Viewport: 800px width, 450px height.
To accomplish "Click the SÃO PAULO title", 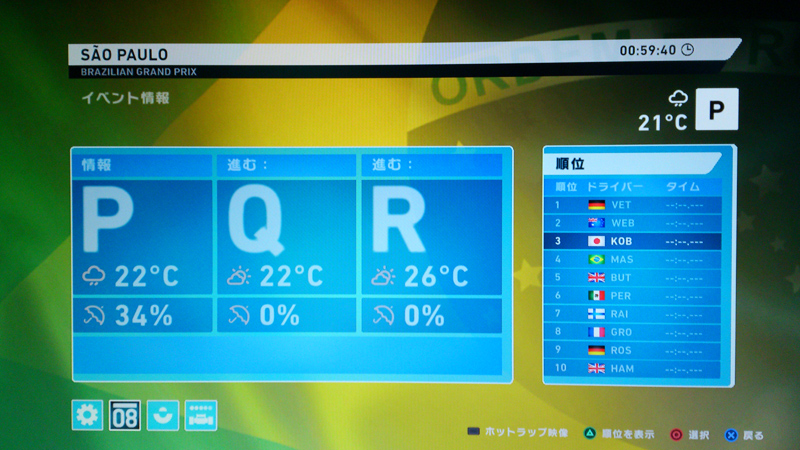I will pos(124,54).
